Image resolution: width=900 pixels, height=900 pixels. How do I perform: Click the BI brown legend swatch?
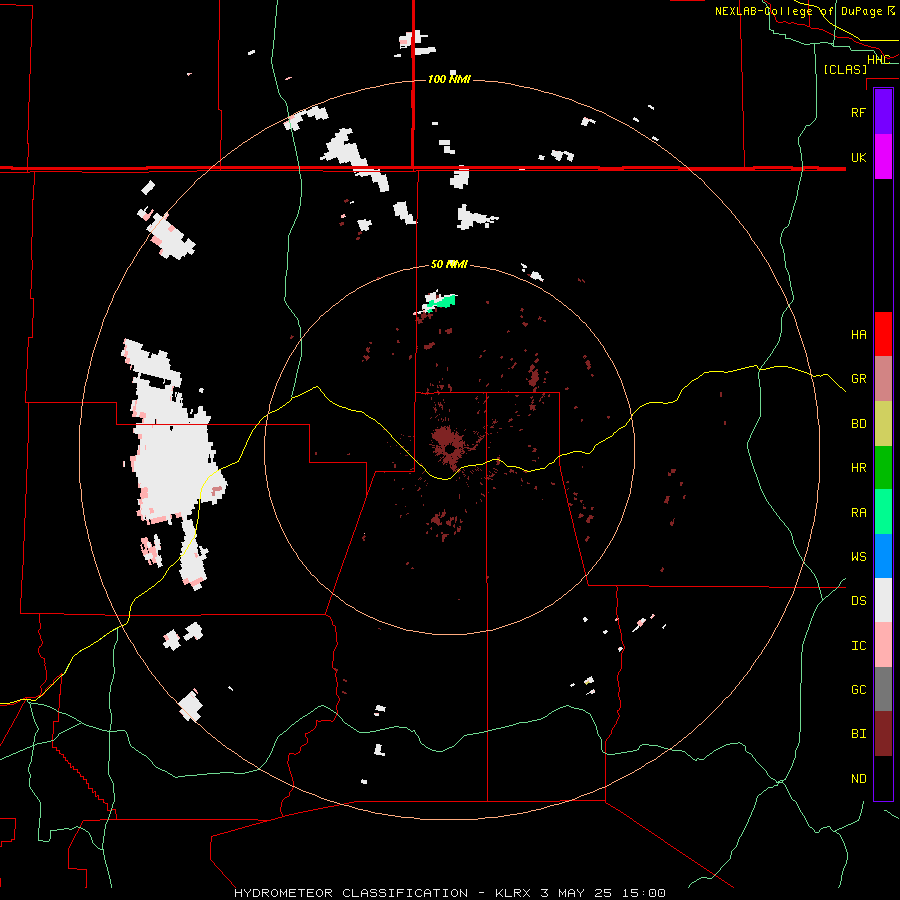(x=883, y=734)
